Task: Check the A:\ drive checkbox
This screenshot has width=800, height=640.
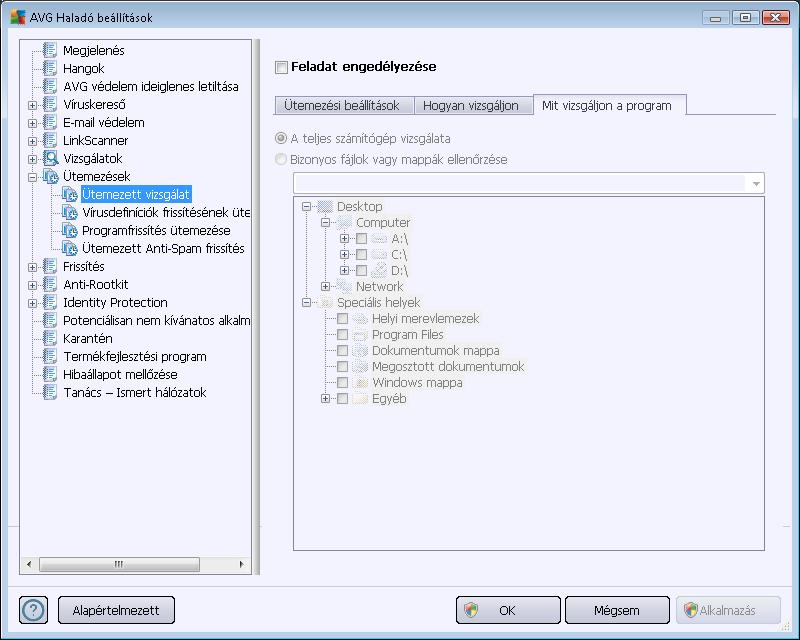Action: pyautogui.click(x=361, y=238)
